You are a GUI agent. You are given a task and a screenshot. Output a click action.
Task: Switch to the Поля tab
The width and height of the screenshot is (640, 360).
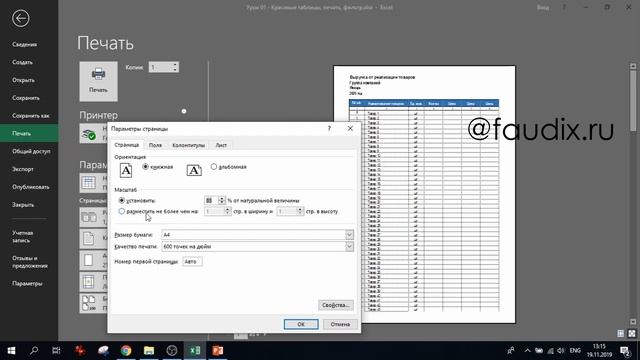pyautogui.click(x=155, y=145)
